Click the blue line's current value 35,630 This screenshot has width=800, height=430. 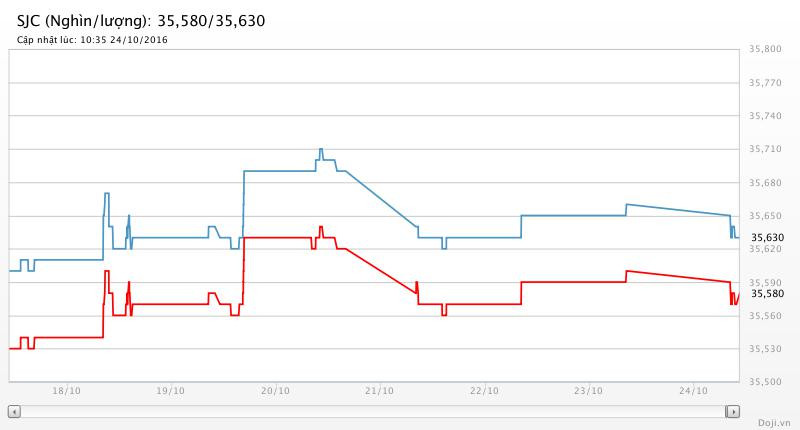[767, 237]
